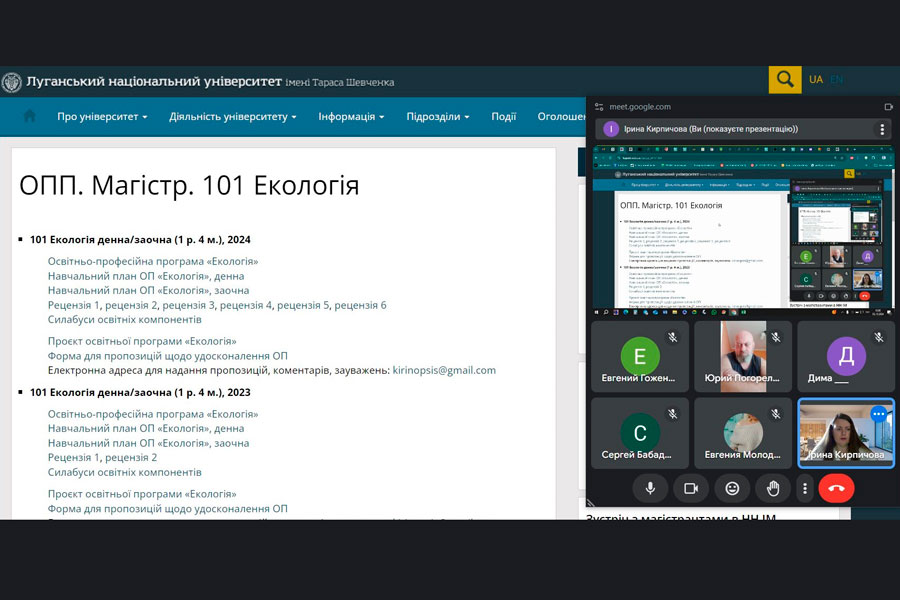Click the muted mic icon on Евгений Гожен tile
Screen dimensions: 900x600
[x=673, y=338]
